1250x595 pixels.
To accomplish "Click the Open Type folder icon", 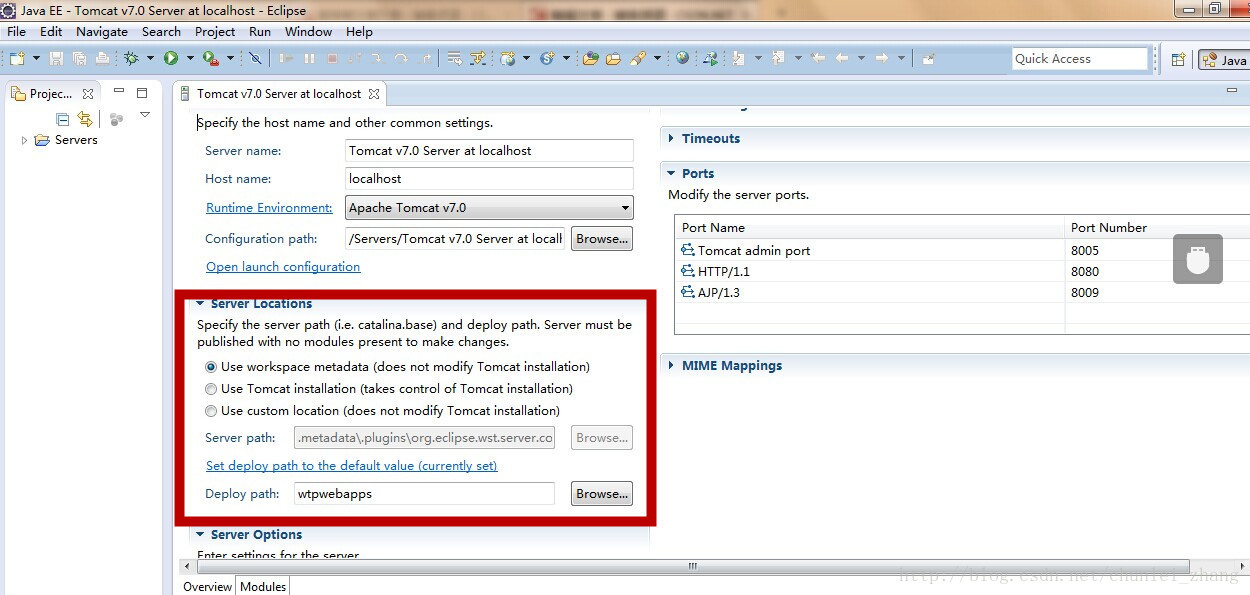I will (x=590, y=58).
